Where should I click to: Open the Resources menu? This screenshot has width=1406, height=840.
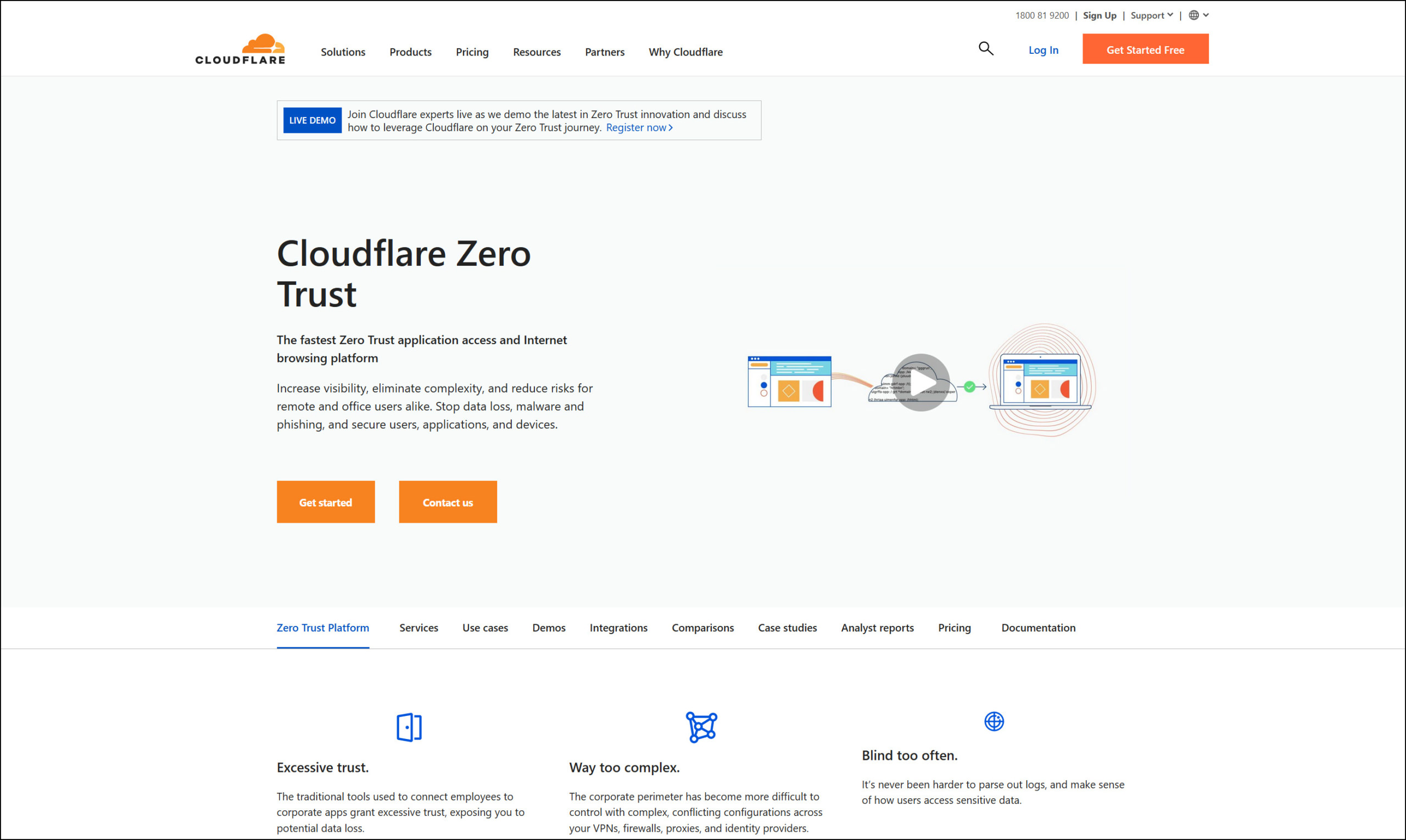coord(537,52)
